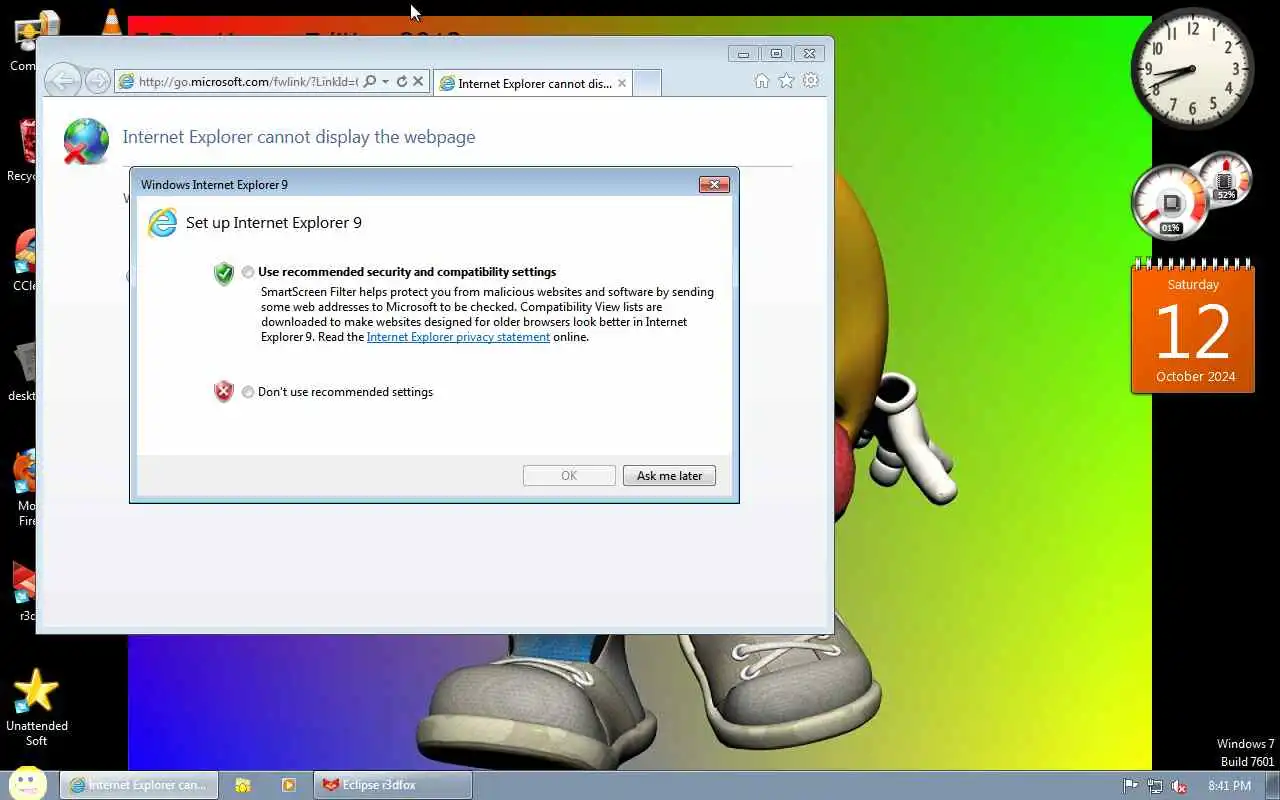This screenshot has width=1280, height=800.
Task: Click the stop X icon in address bar
Action: click(419, 82)
